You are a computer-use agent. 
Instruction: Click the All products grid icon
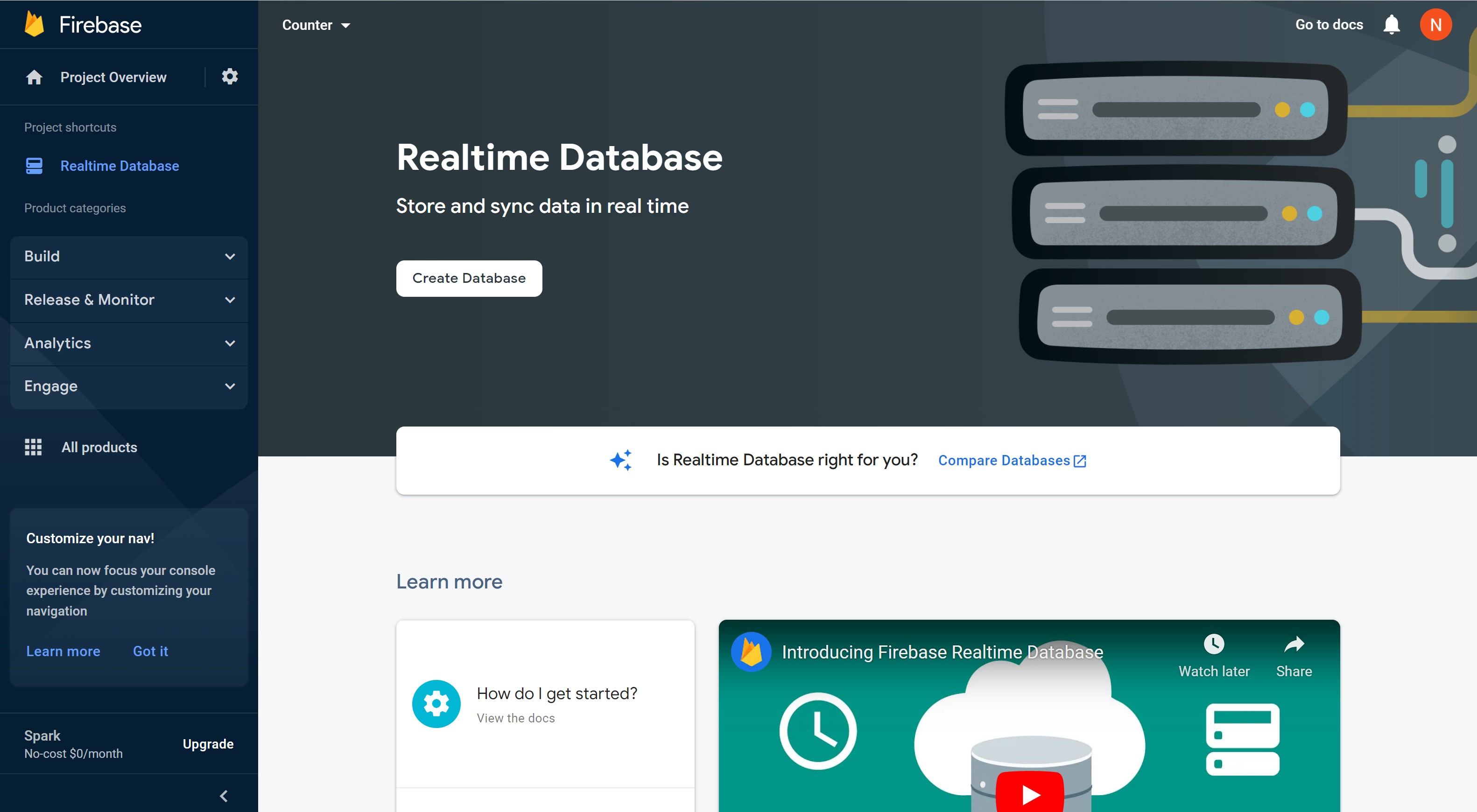[33, 446]
